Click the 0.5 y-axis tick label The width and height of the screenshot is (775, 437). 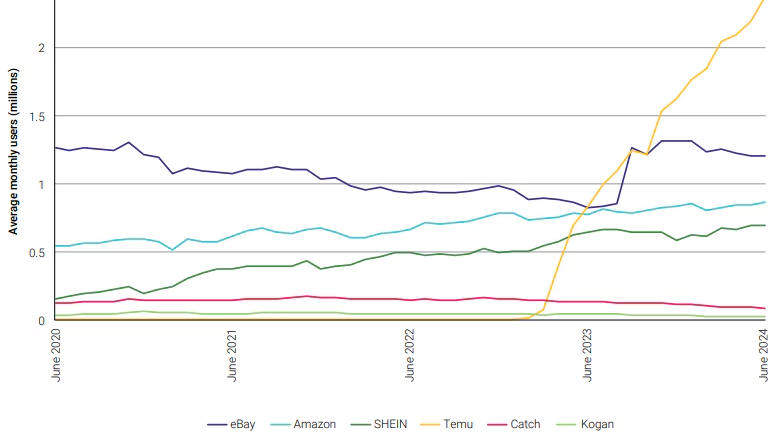[x=37, y=253]
